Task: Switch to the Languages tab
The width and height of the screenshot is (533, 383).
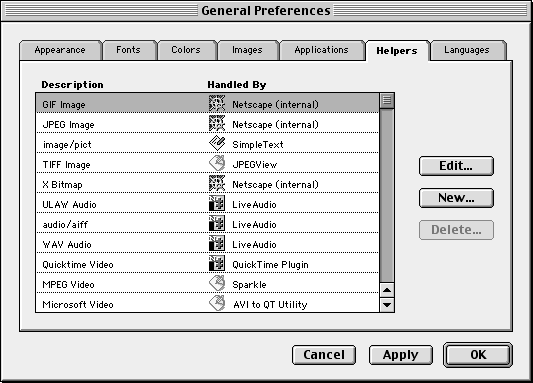Action: pos(467,50)
